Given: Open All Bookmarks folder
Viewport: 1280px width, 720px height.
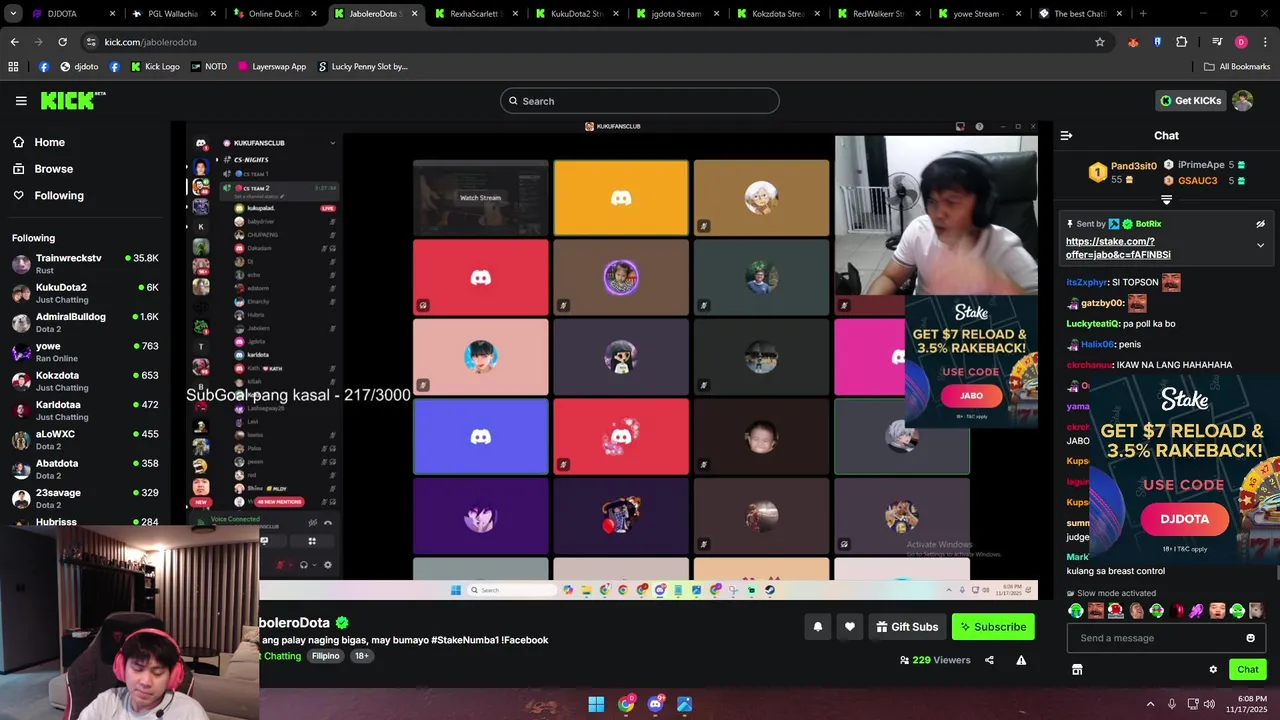Looking at the screenshot, I should (1237, 67).
